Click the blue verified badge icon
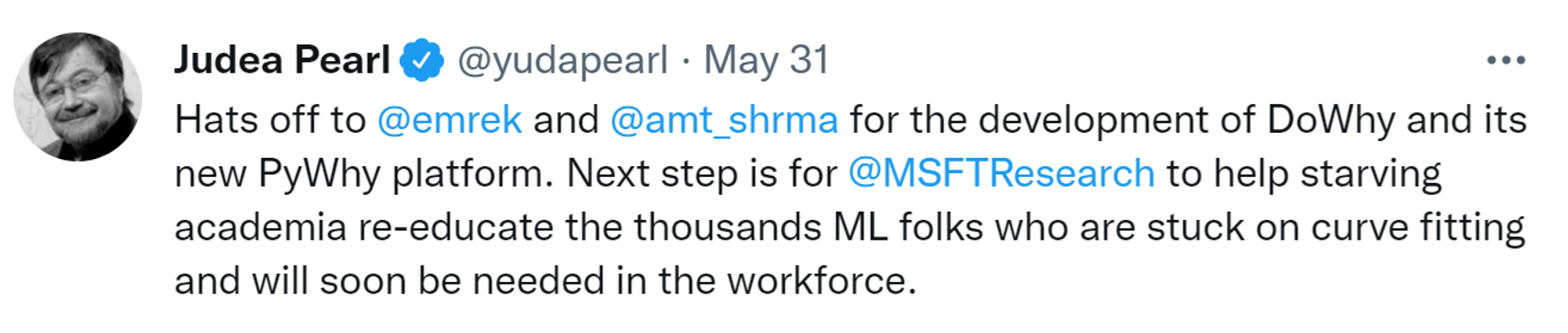1568x333 pixels. tap(422, 61)
